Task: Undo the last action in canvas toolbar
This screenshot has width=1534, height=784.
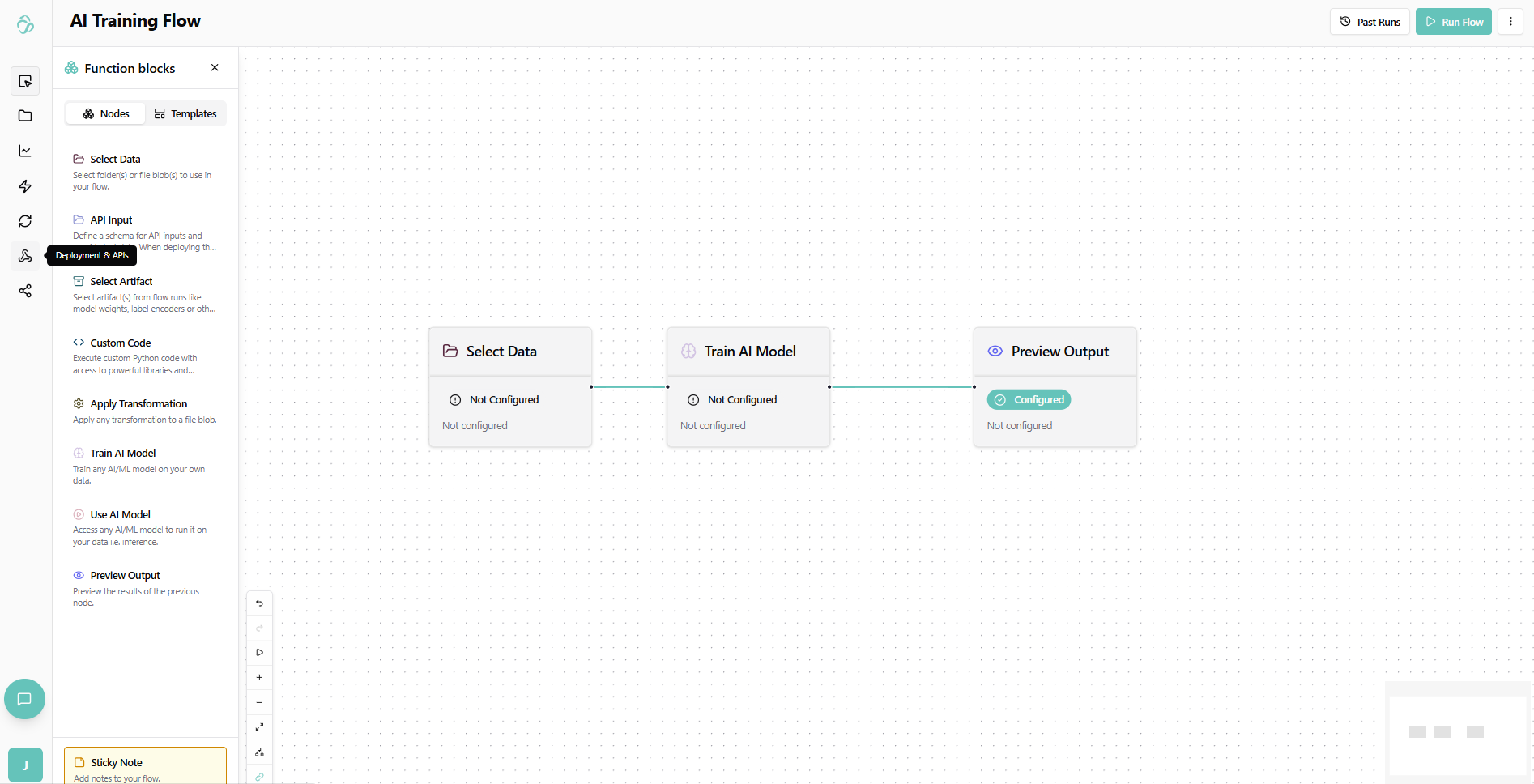Action: tap(259, 603)
